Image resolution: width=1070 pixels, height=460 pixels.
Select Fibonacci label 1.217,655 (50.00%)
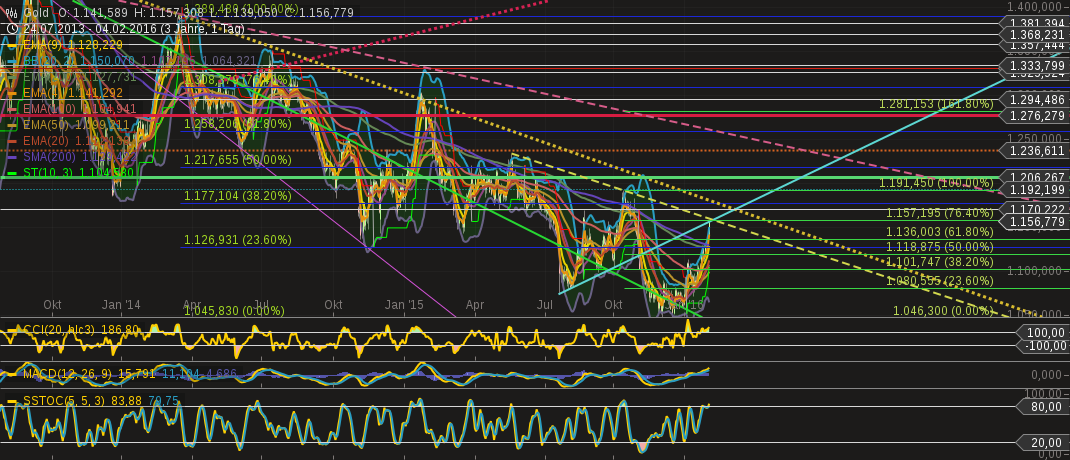237,159
